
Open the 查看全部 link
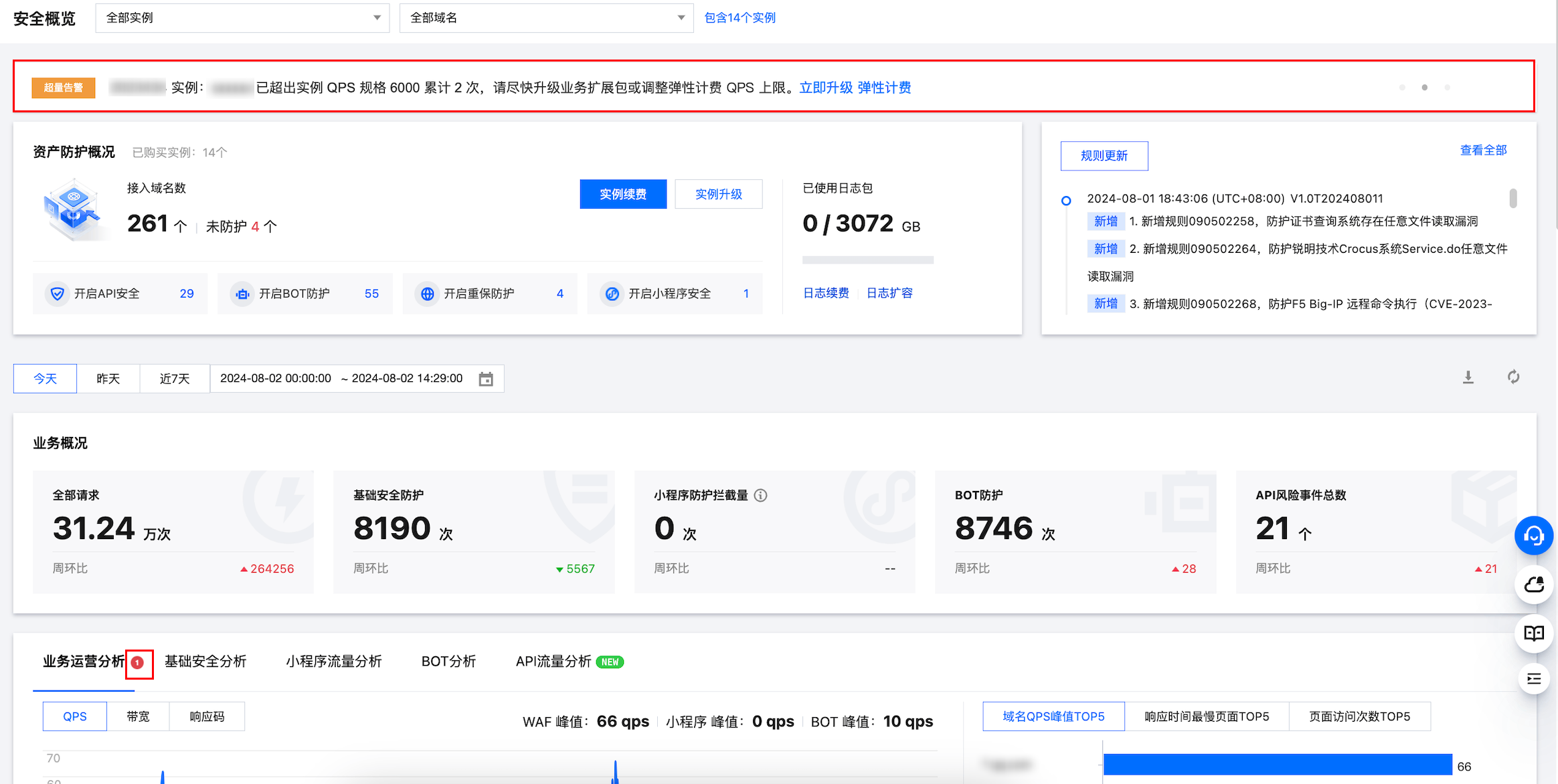[x=1483, y=151]
